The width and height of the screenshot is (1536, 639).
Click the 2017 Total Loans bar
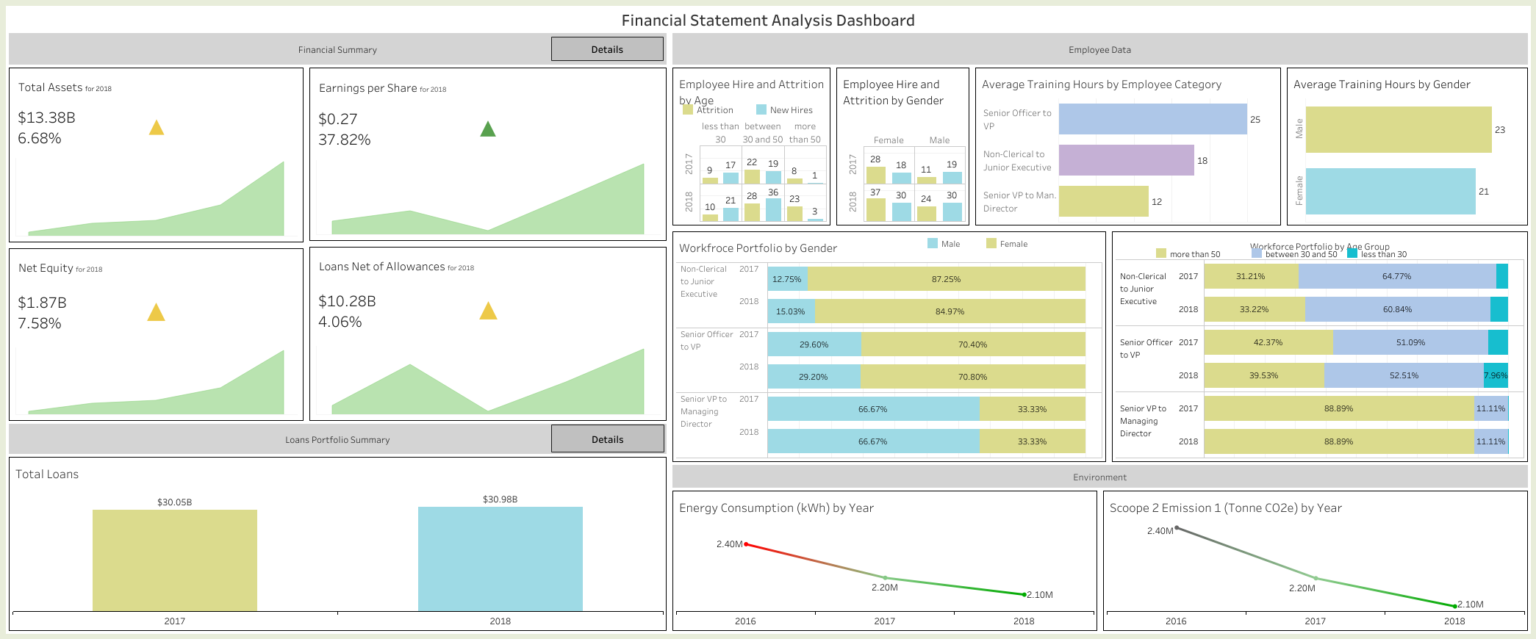(175, 560)
